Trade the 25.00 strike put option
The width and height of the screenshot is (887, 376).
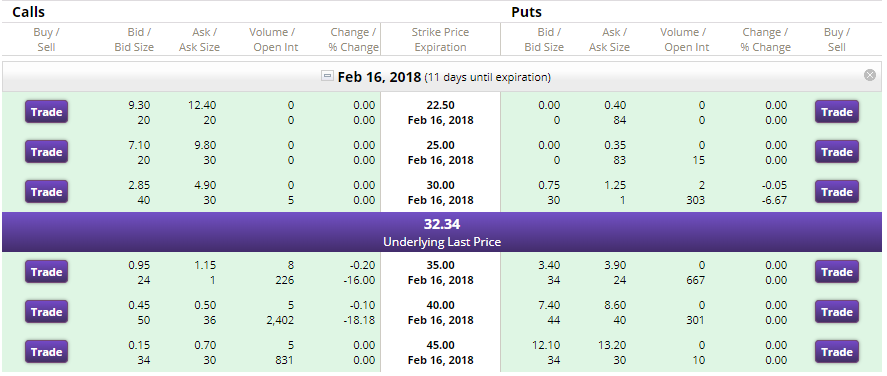pyautogui.click(x=837, y=152)
